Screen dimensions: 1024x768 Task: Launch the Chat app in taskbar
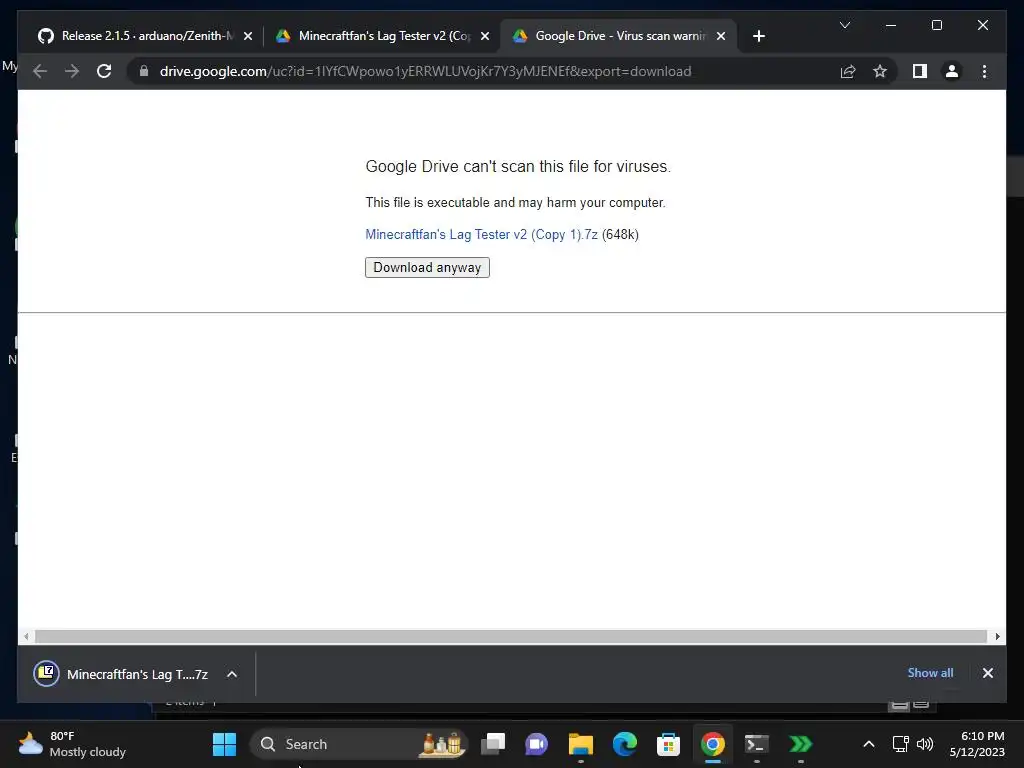[x=536, y=744]
